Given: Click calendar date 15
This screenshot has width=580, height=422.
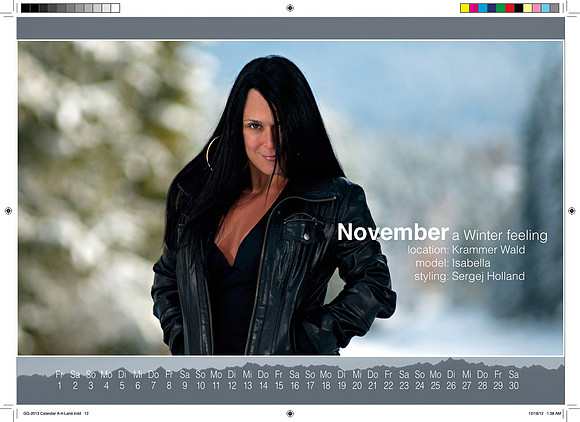Looking at the screenshot, I should tap(279, 386).
